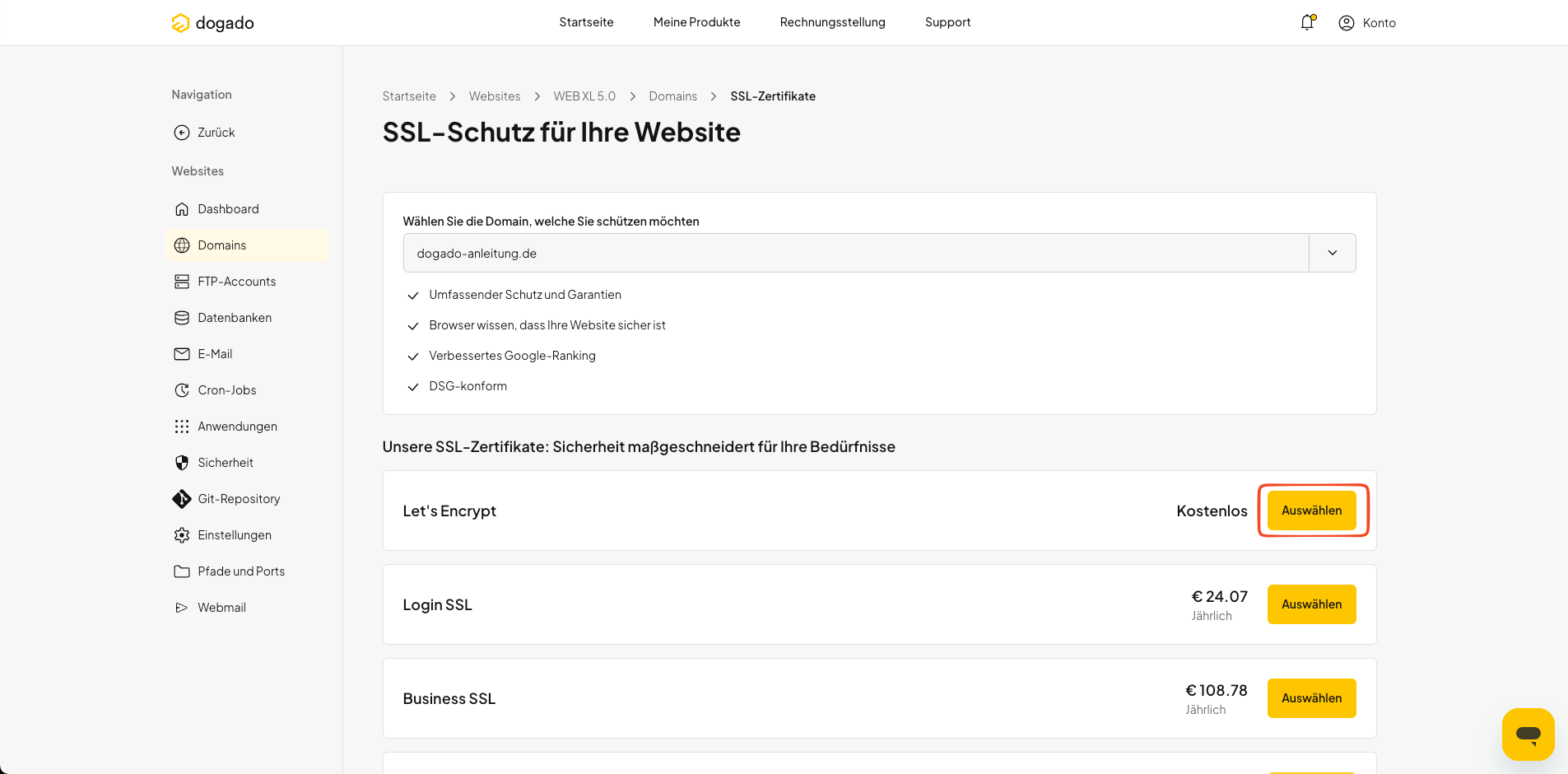
Task: Click the FTP-Accounts server icon
Action: pyautogui.click(x=182, y=282)
